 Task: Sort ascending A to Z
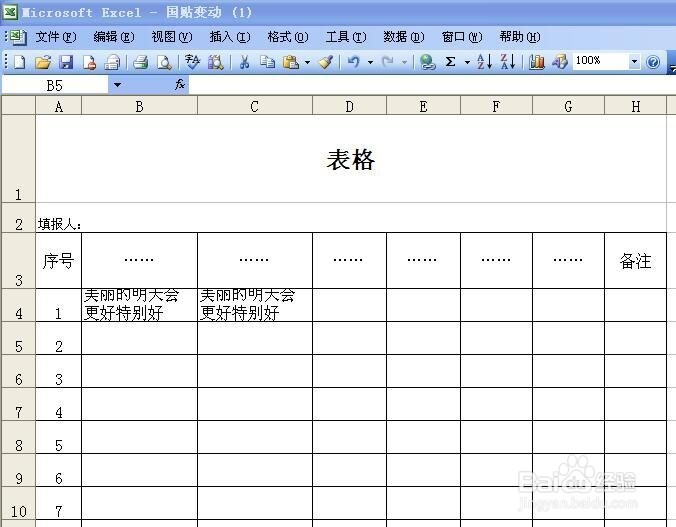(x=485, y=62)
